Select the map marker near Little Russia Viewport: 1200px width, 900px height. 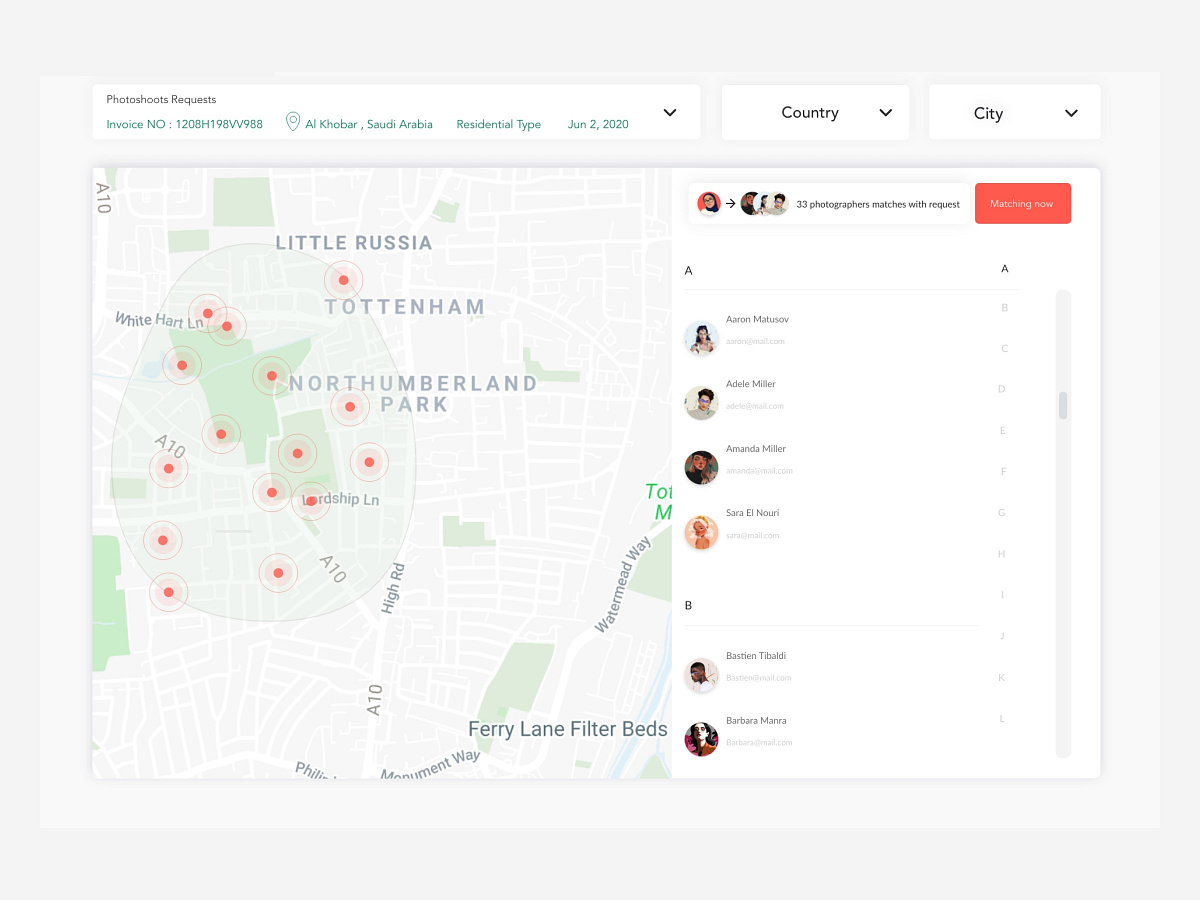pyautogui.click(x=344, y=280)
